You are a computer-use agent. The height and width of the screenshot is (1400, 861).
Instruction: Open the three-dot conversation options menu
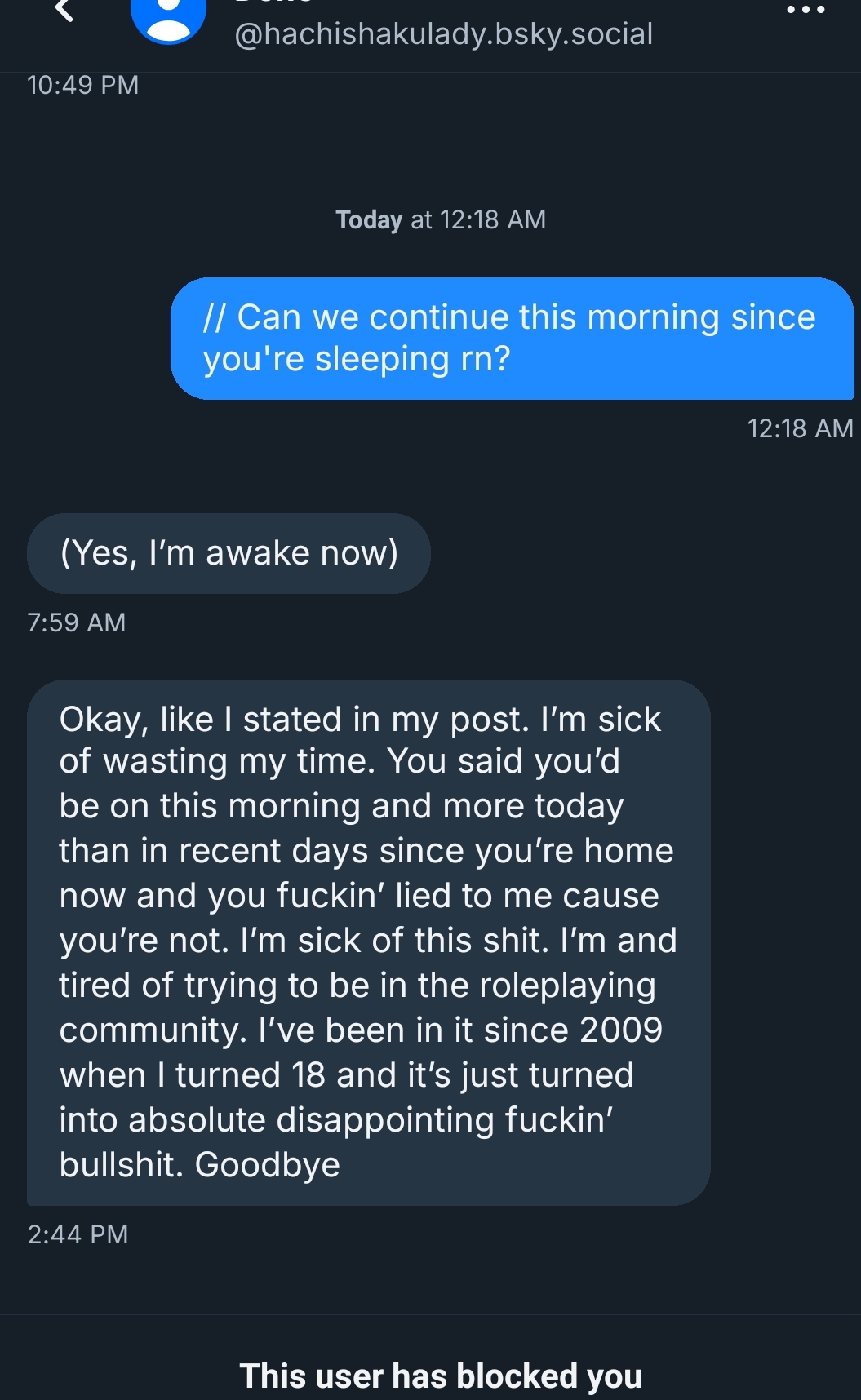(x=806, y=11)
